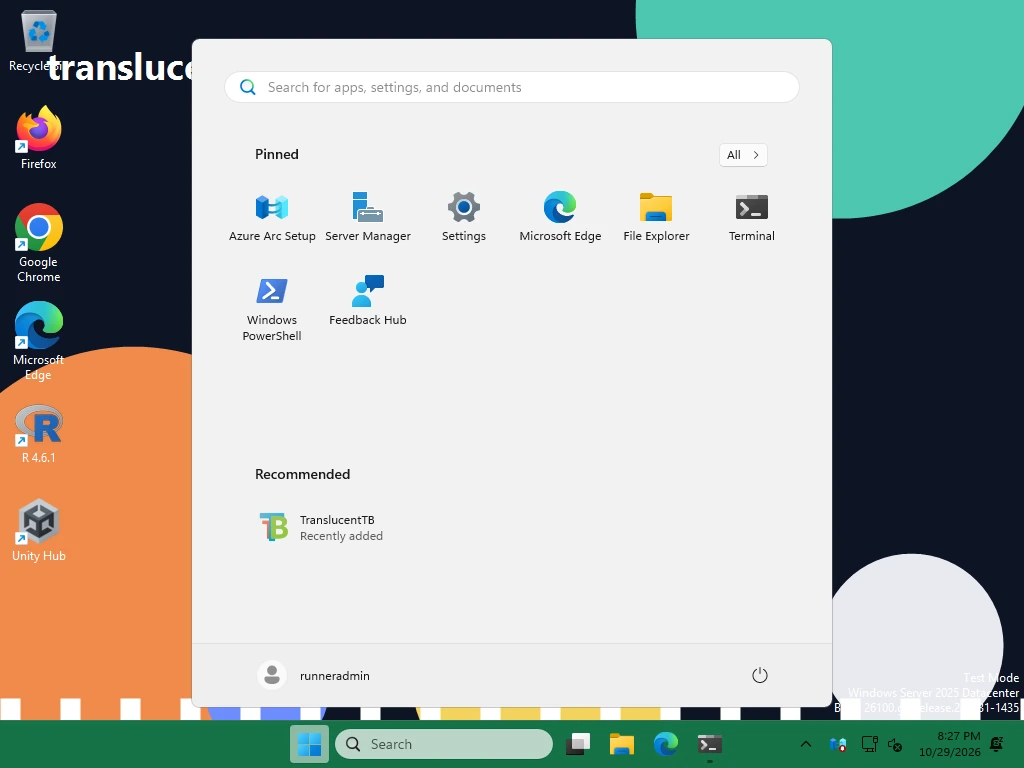Open Azure Arc Setup from pinned apps

point(272,217)
